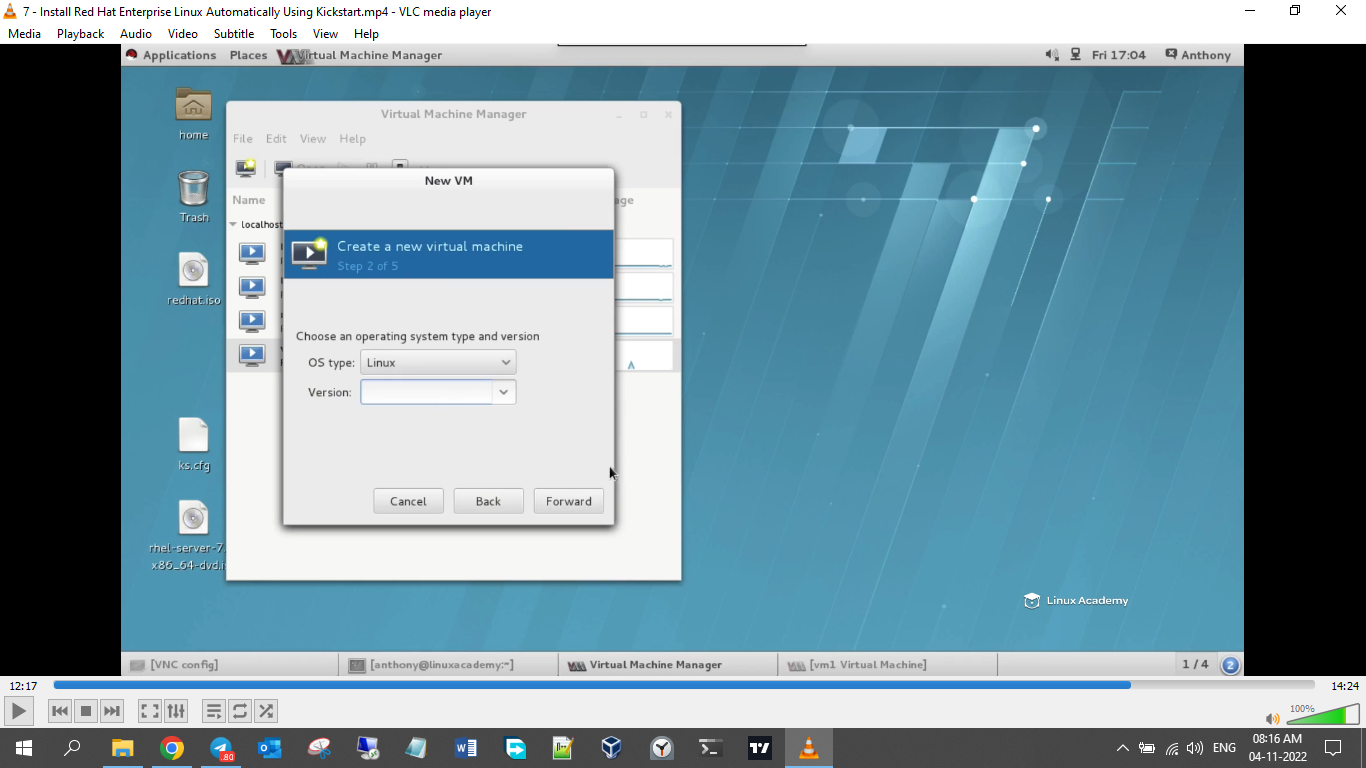Open File Explorer from taskbar
This screenshot has height=768, width=1366.
tap(122, 748)
